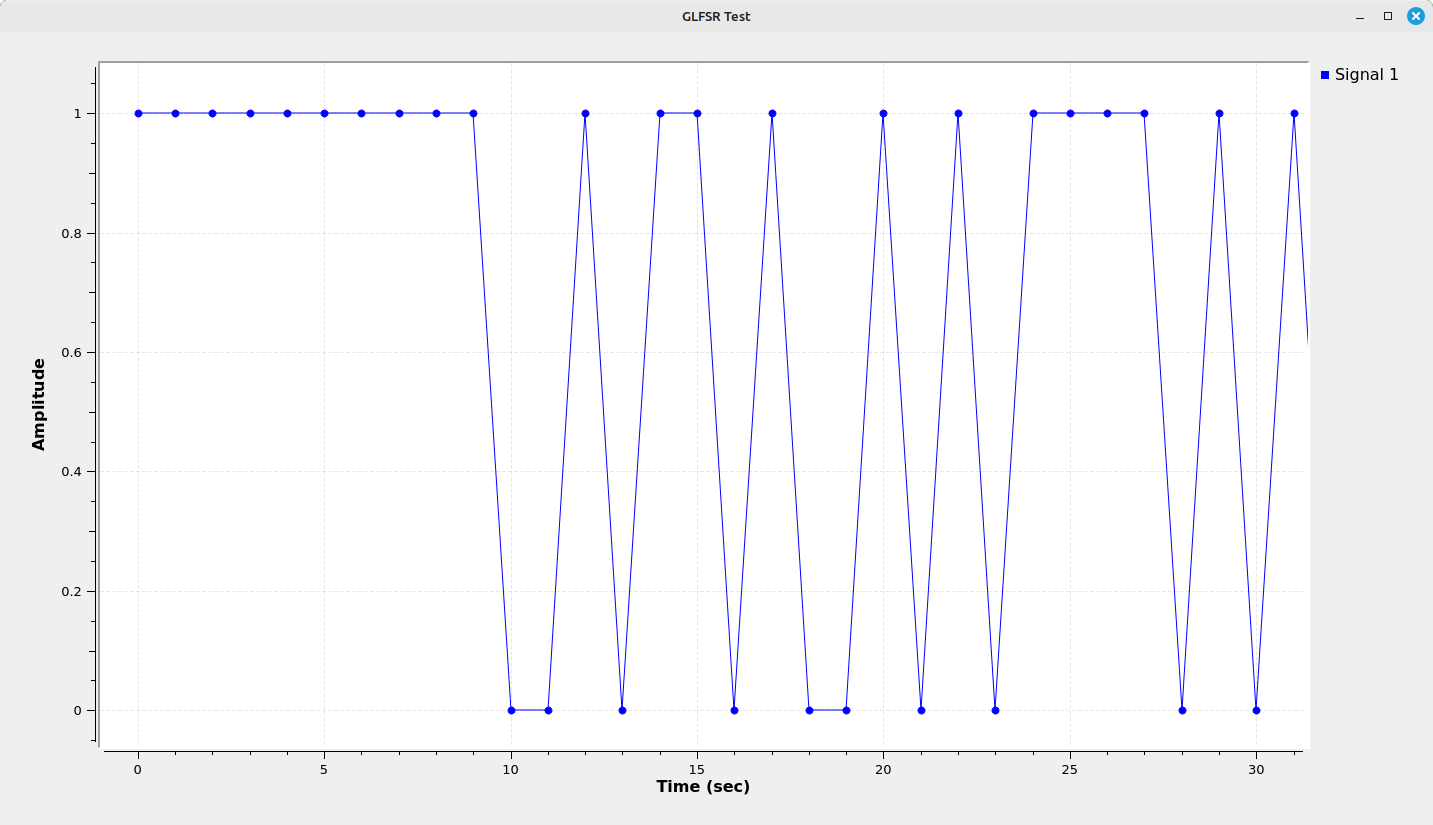
Task: Click the peak point at time 20
Action: click(x=883, y=113)
